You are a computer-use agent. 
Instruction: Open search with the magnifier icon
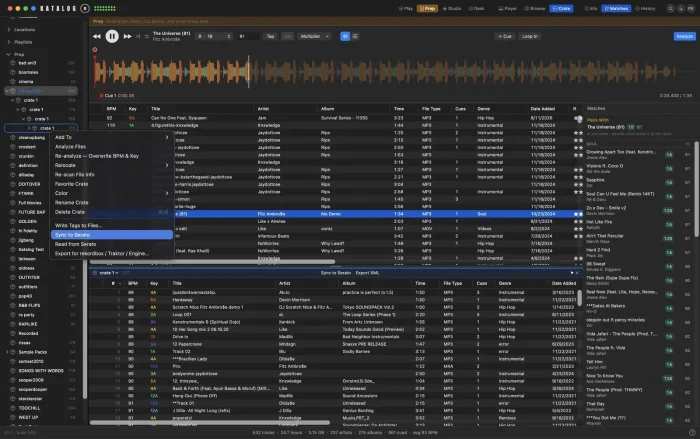(671, 8)
